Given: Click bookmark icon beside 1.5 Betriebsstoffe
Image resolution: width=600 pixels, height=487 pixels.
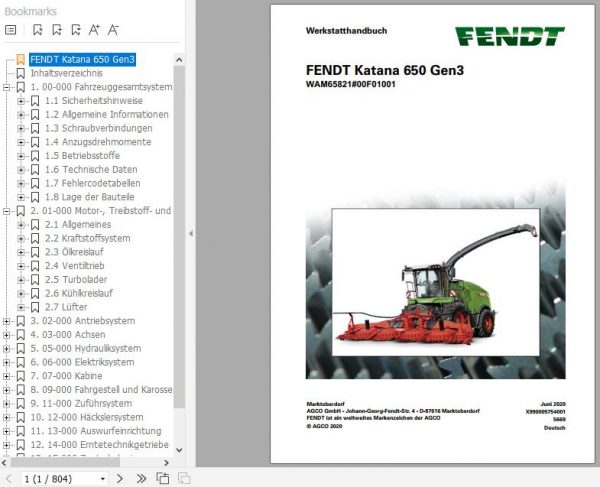Looking at the screenshot, I should [x=35, y=156].
